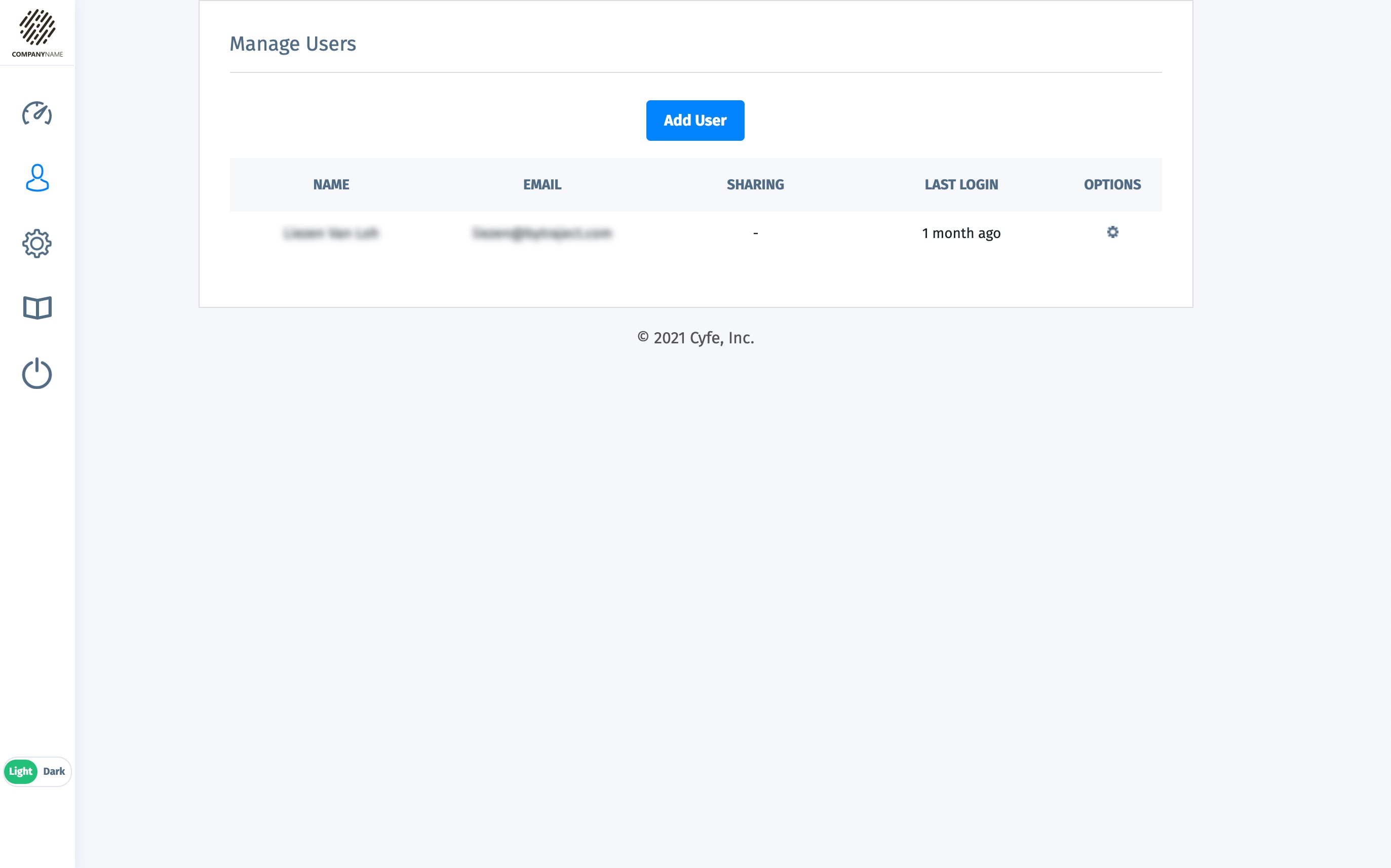Click the Manage Users heading

pos(293,44)
